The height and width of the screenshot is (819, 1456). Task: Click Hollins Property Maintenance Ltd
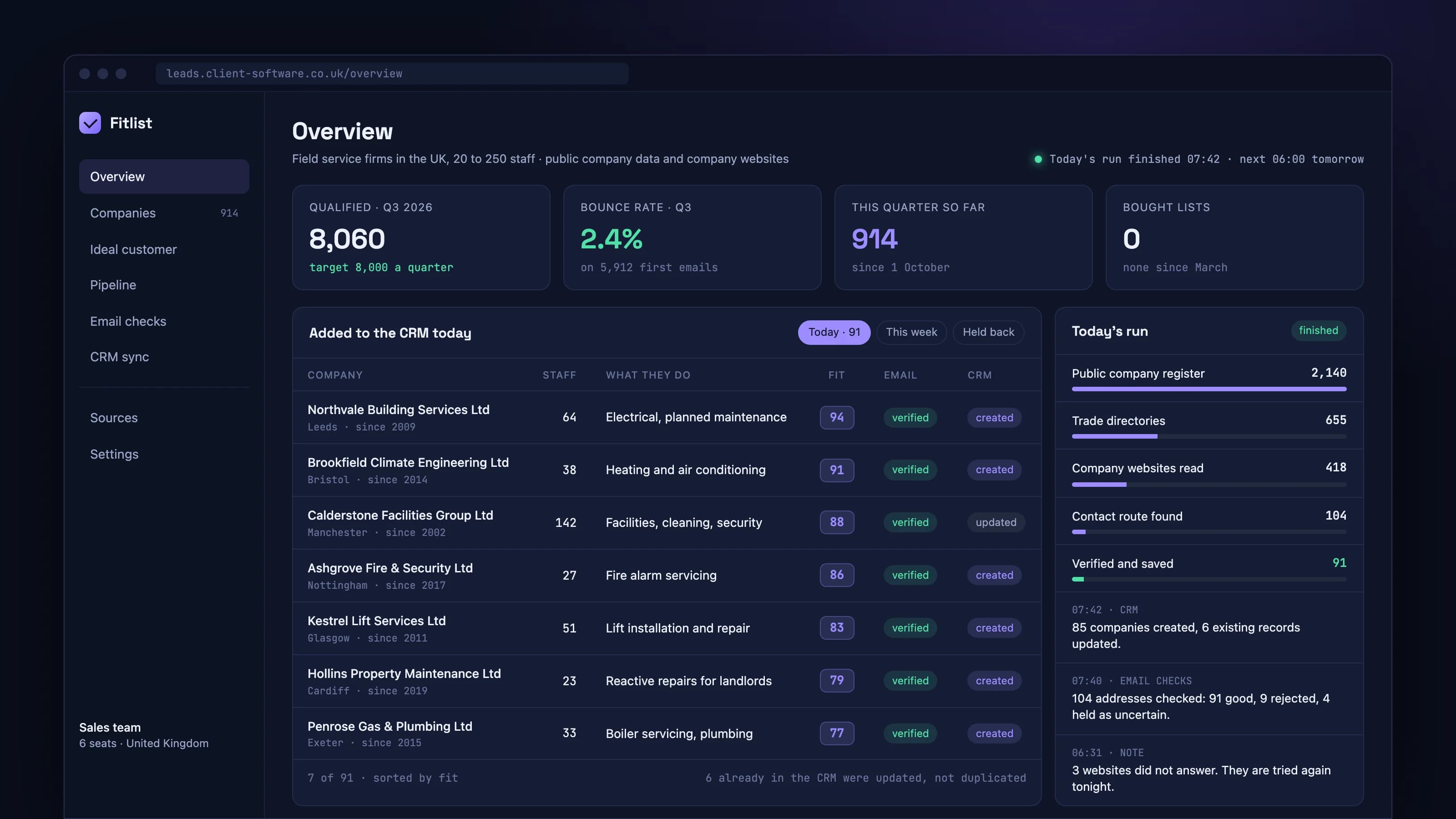[667, 681]
